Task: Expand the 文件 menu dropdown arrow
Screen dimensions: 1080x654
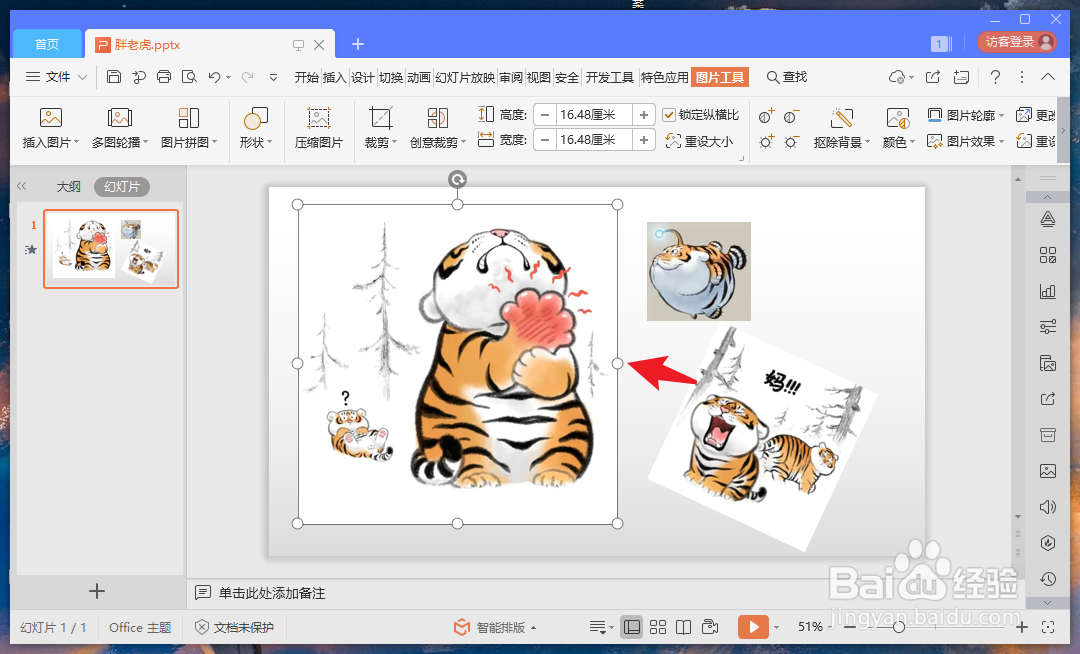Action: click(83, 77)
